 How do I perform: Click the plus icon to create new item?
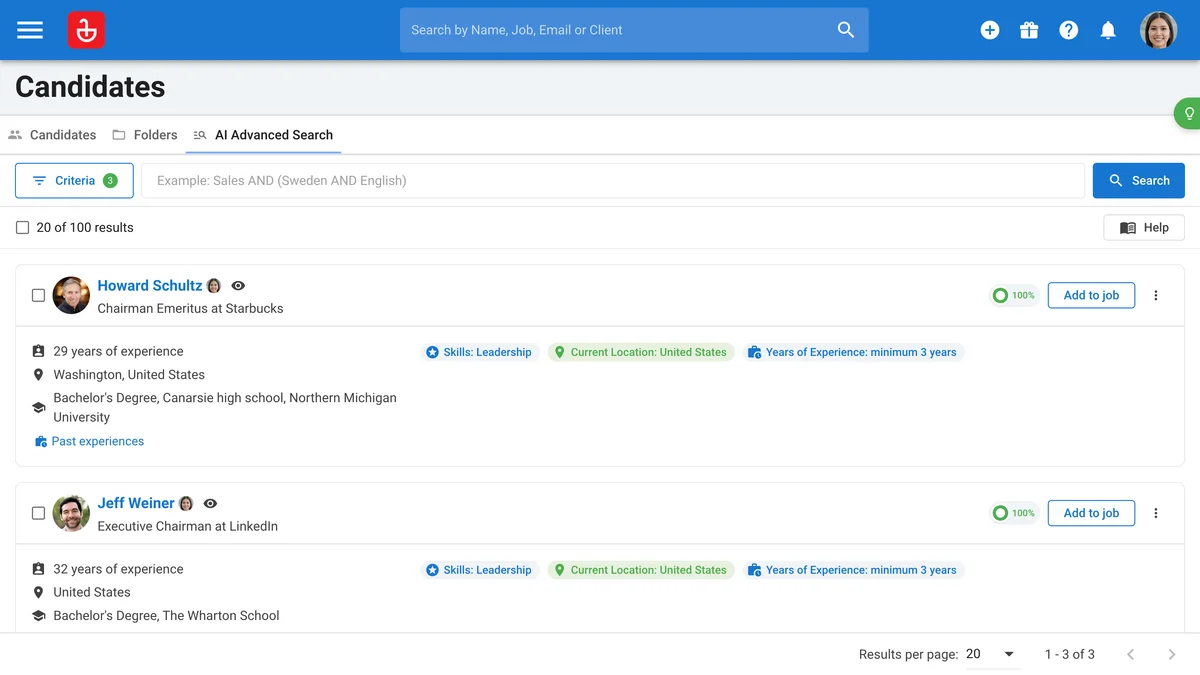[x=990, y=29]
